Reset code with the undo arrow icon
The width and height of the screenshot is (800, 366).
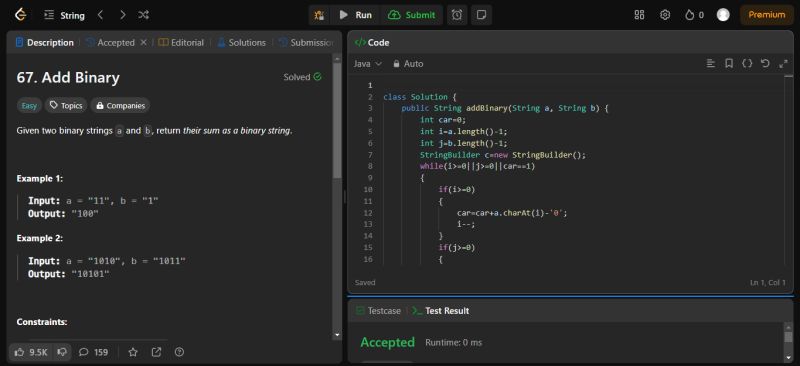coord(765,63)
